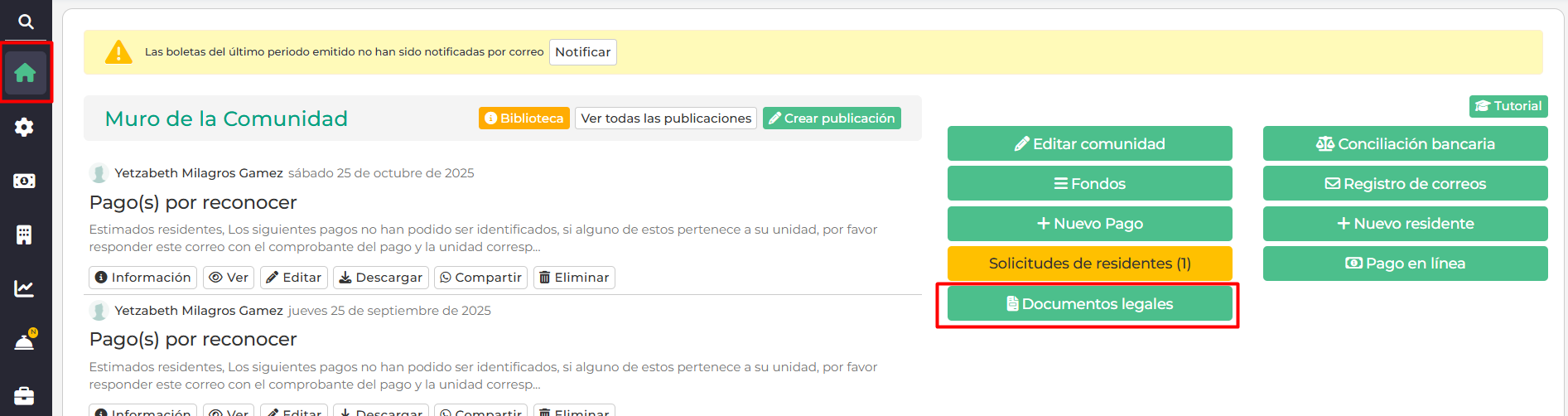Go to the home icon in sidebar
1568x416 pixels.
[25, 73]
